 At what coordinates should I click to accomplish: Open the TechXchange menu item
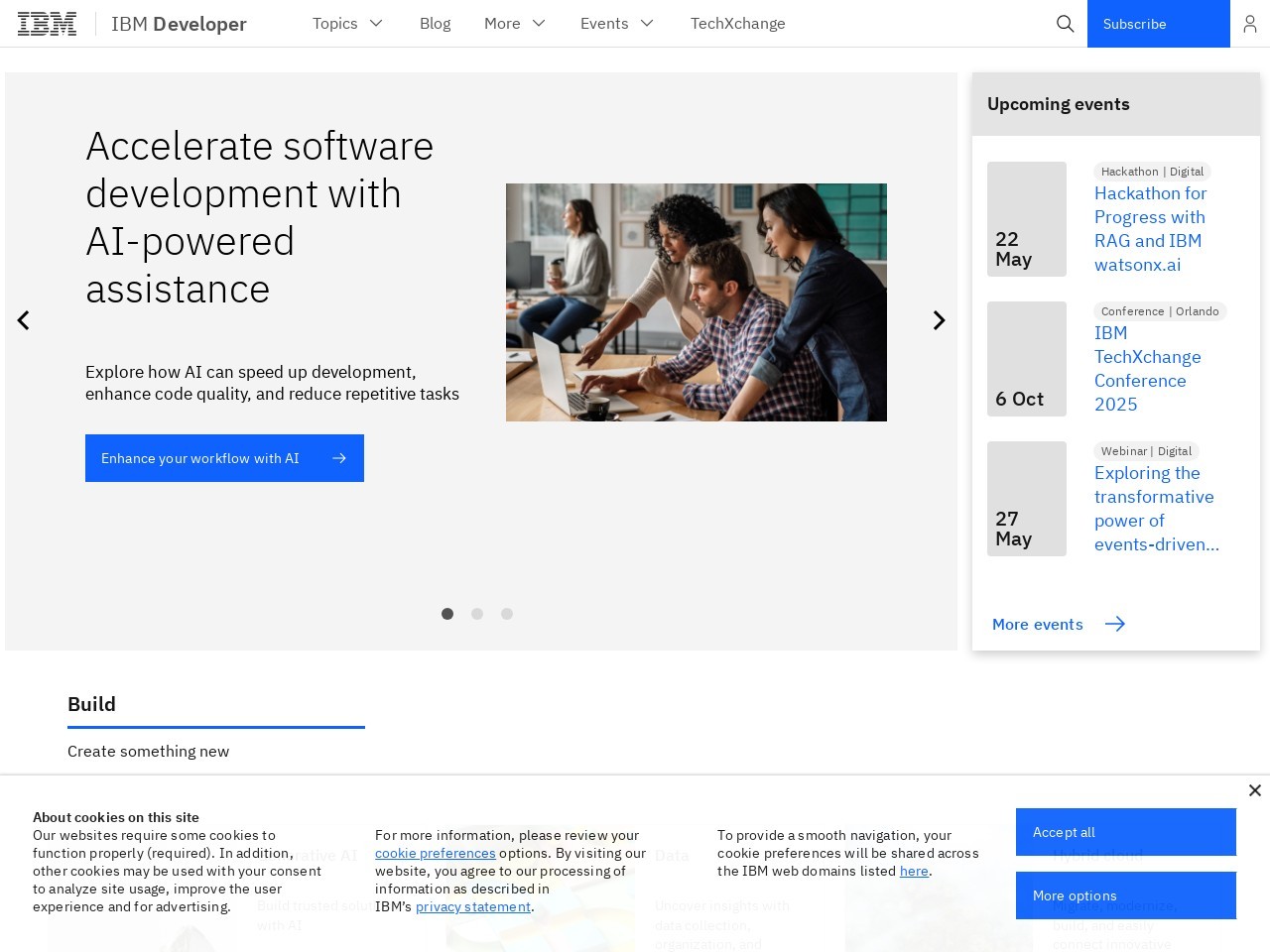(737, 24)
